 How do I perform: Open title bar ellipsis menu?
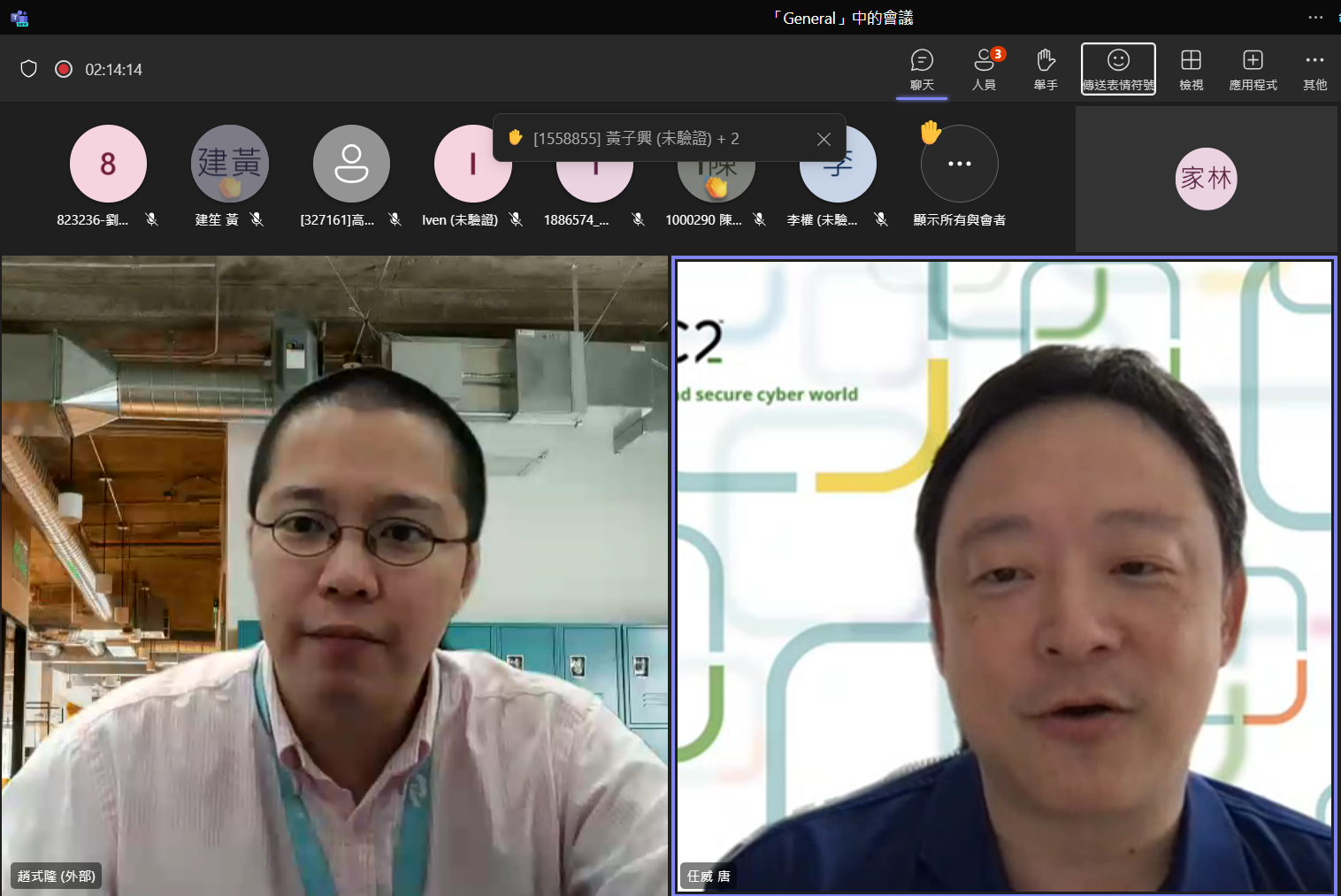click(1315, 18)
